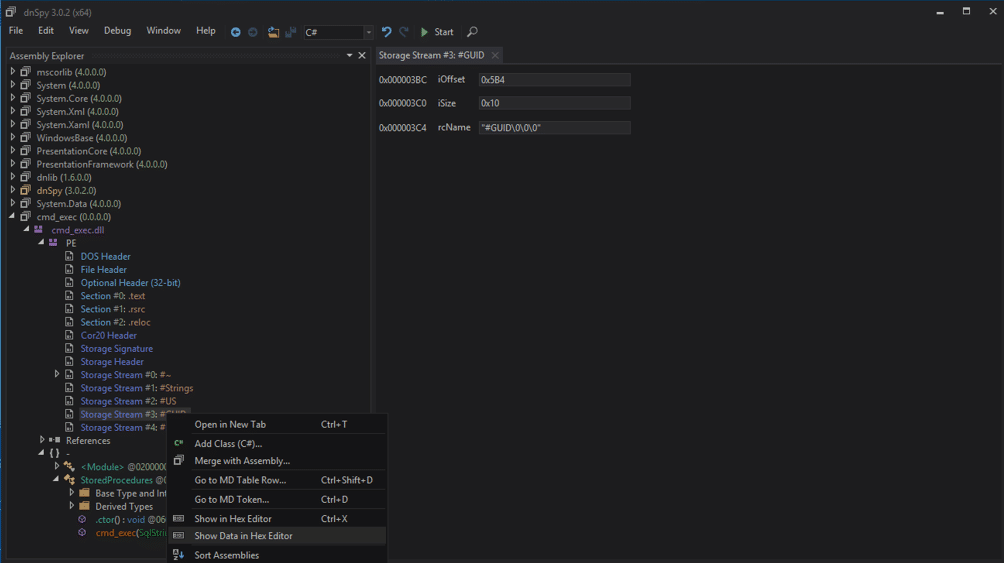This screenshot has width=1004, height=563.
Task: Click the namespace braces icon
Action: coord(54,453)
